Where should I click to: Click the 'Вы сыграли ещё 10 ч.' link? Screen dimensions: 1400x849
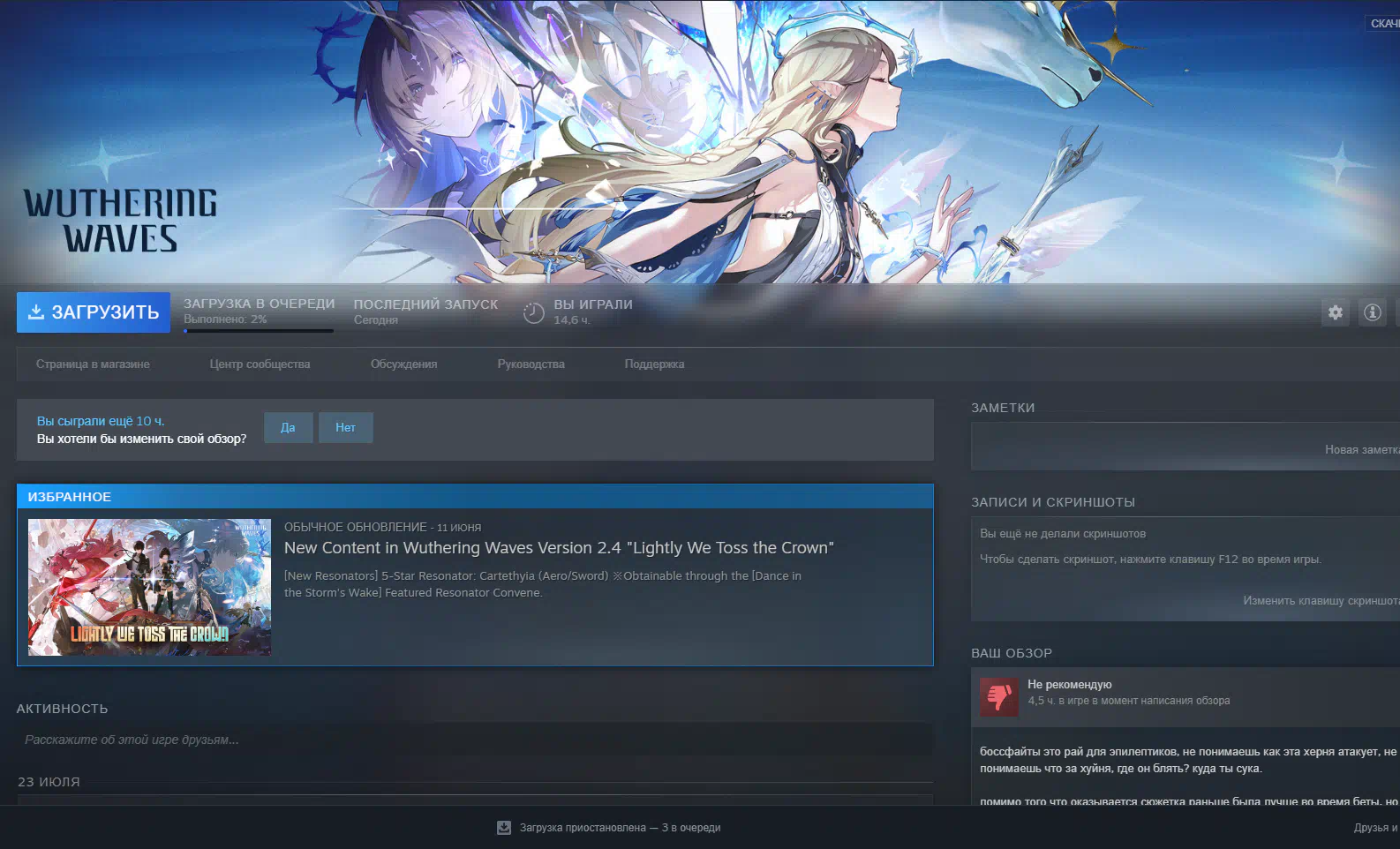(101, 421)
